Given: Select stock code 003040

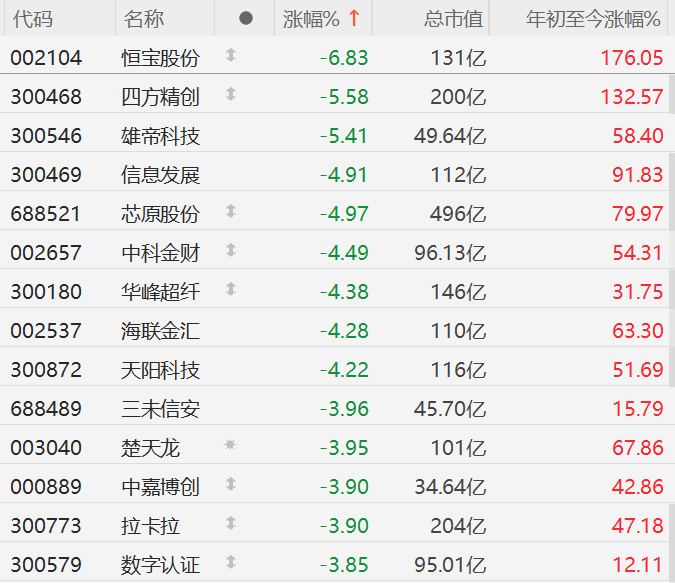Looking at the screenshot, I should (x=46, y=448).
